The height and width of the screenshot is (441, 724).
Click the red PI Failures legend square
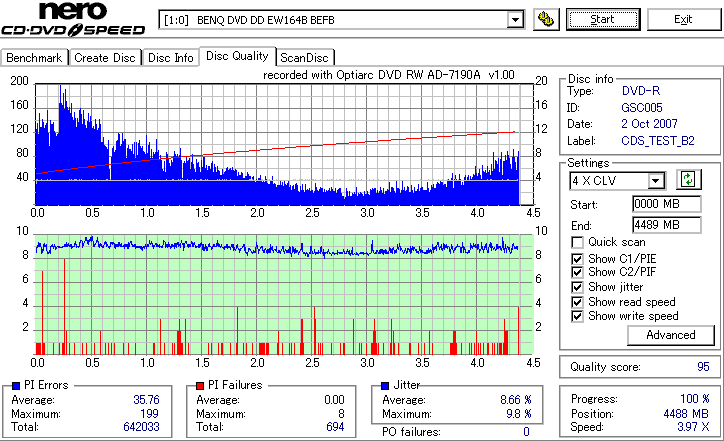coord(200,386)
